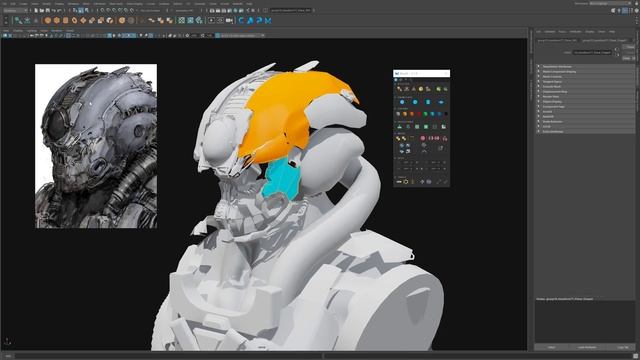This screenshot has height=360, width=640.
Task: Pick the red sphere swatch in floating panel
Action: [419, 114]
